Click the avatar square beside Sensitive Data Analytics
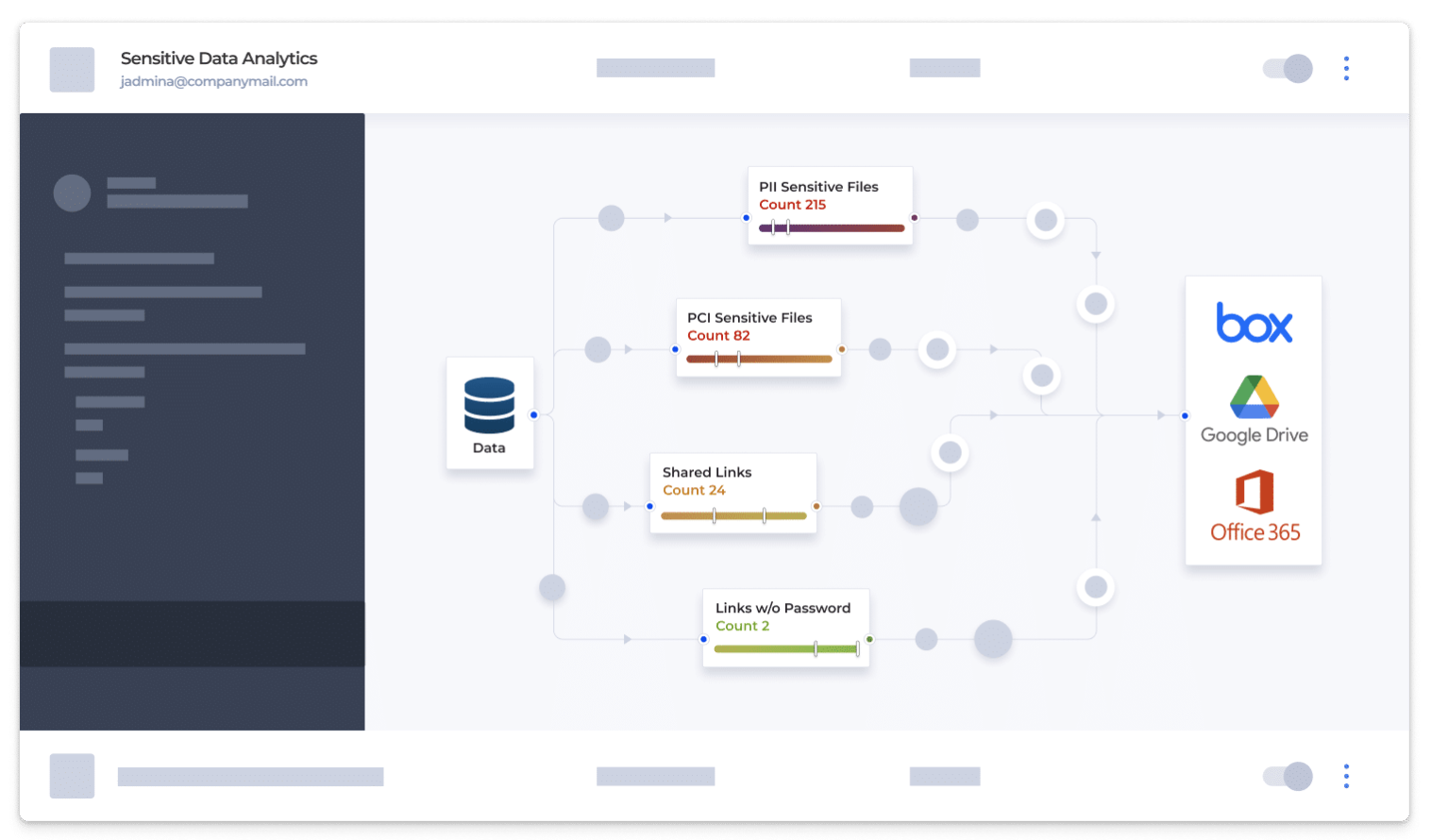The width and height of the screenshot is (1431, 840). tap(72, 69)
